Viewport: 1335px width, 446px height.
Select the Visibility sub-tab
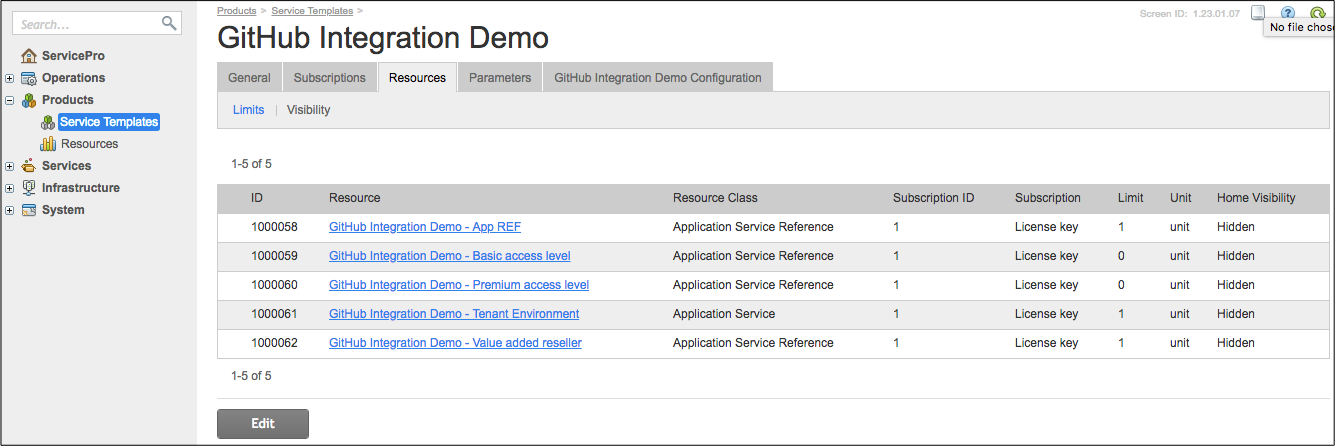coord(308,110)
